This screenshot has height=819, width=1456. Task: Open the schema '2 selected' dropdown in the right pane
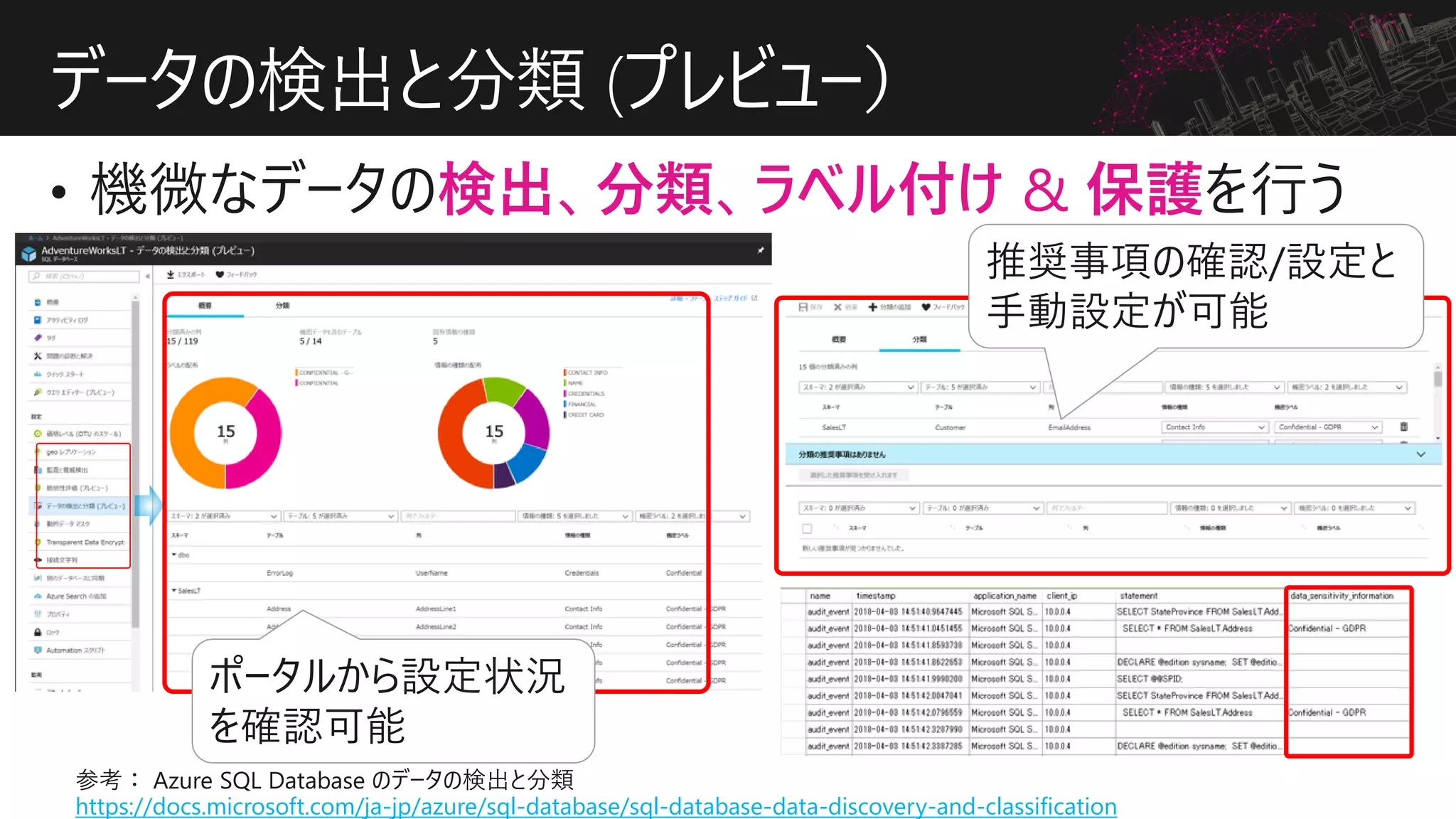858,387
